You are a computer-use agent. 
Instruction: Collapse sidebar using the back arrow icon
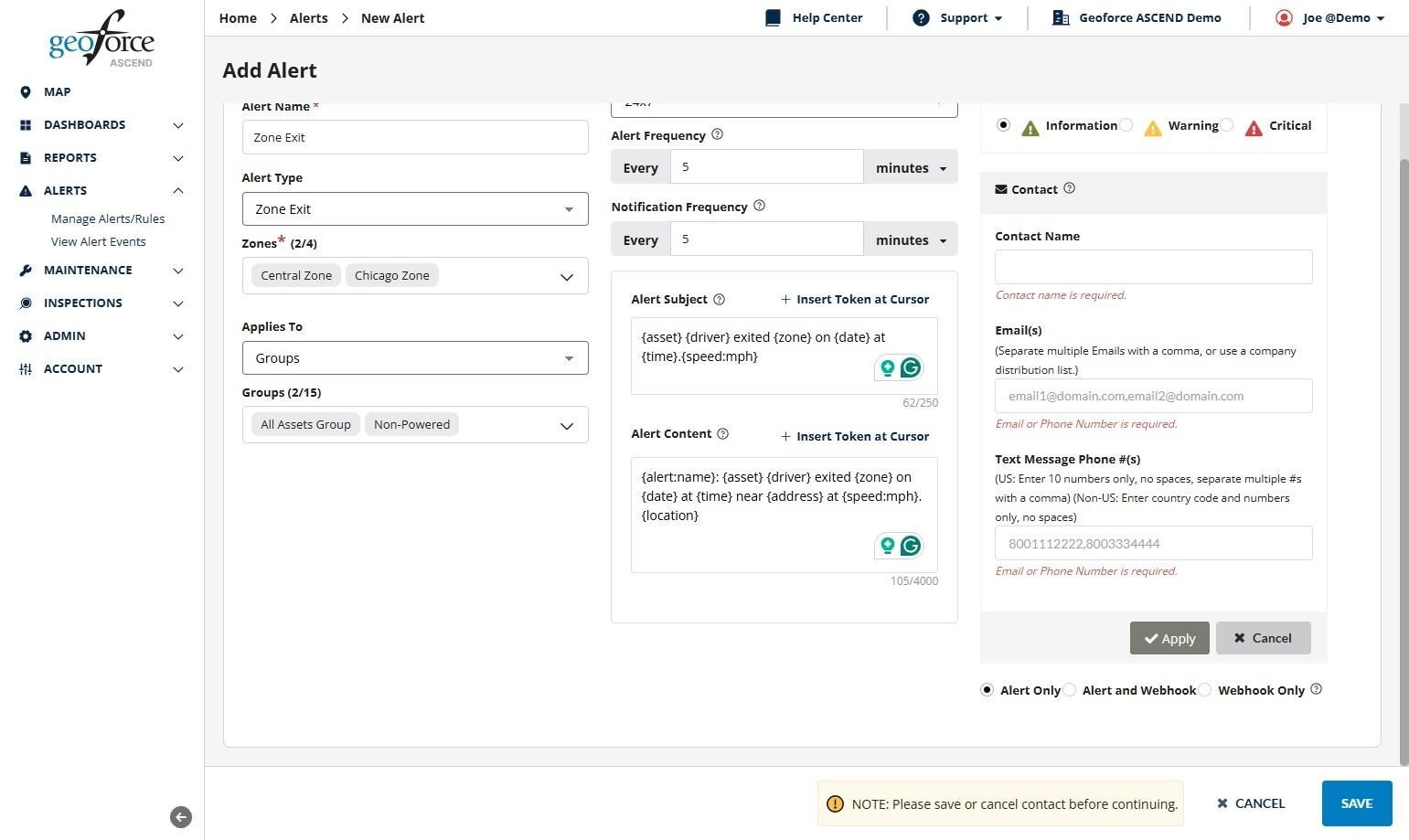[181, 817]
